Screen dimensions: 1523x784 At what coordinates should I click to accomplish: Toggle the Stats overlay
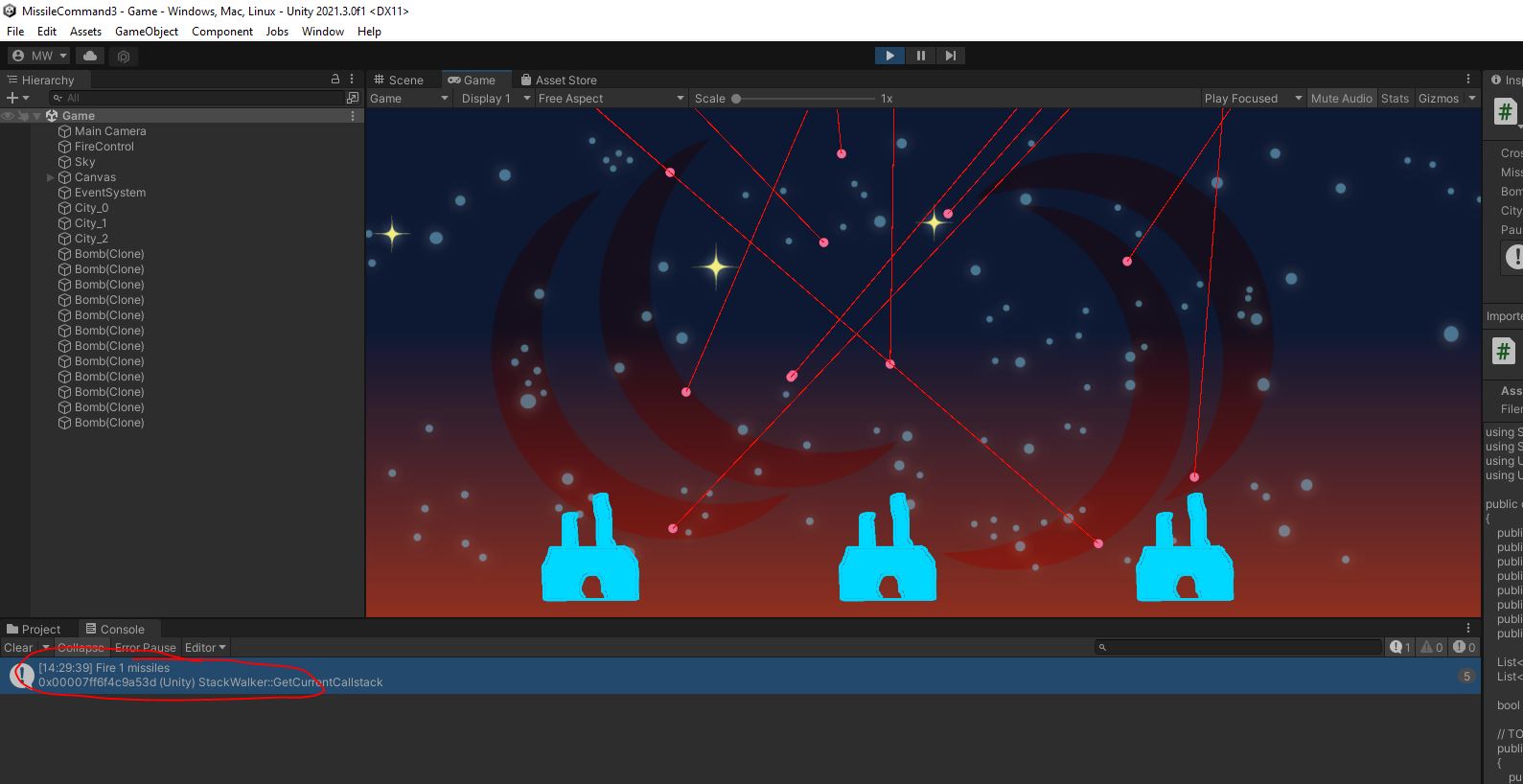pyautogui.click(x=1395, y=98)
